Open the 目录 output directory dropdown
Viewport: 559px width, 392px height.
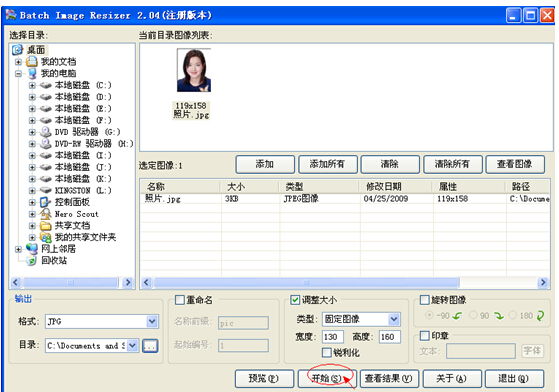132,345
